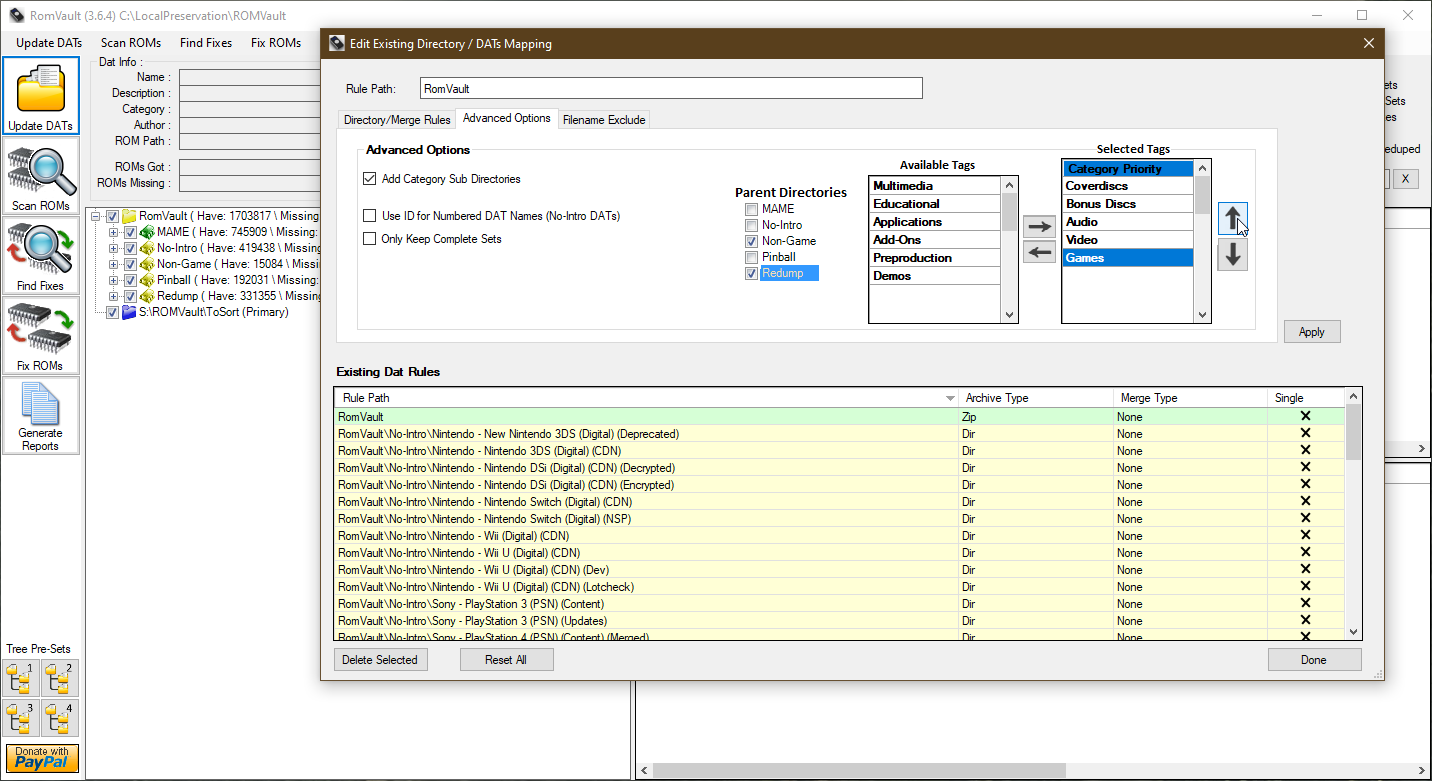The width and height of the screenshot is (1432, 781).
Task: Move selected tag up with arrow
Action: pyautogui.click(x=1233, y=218)
